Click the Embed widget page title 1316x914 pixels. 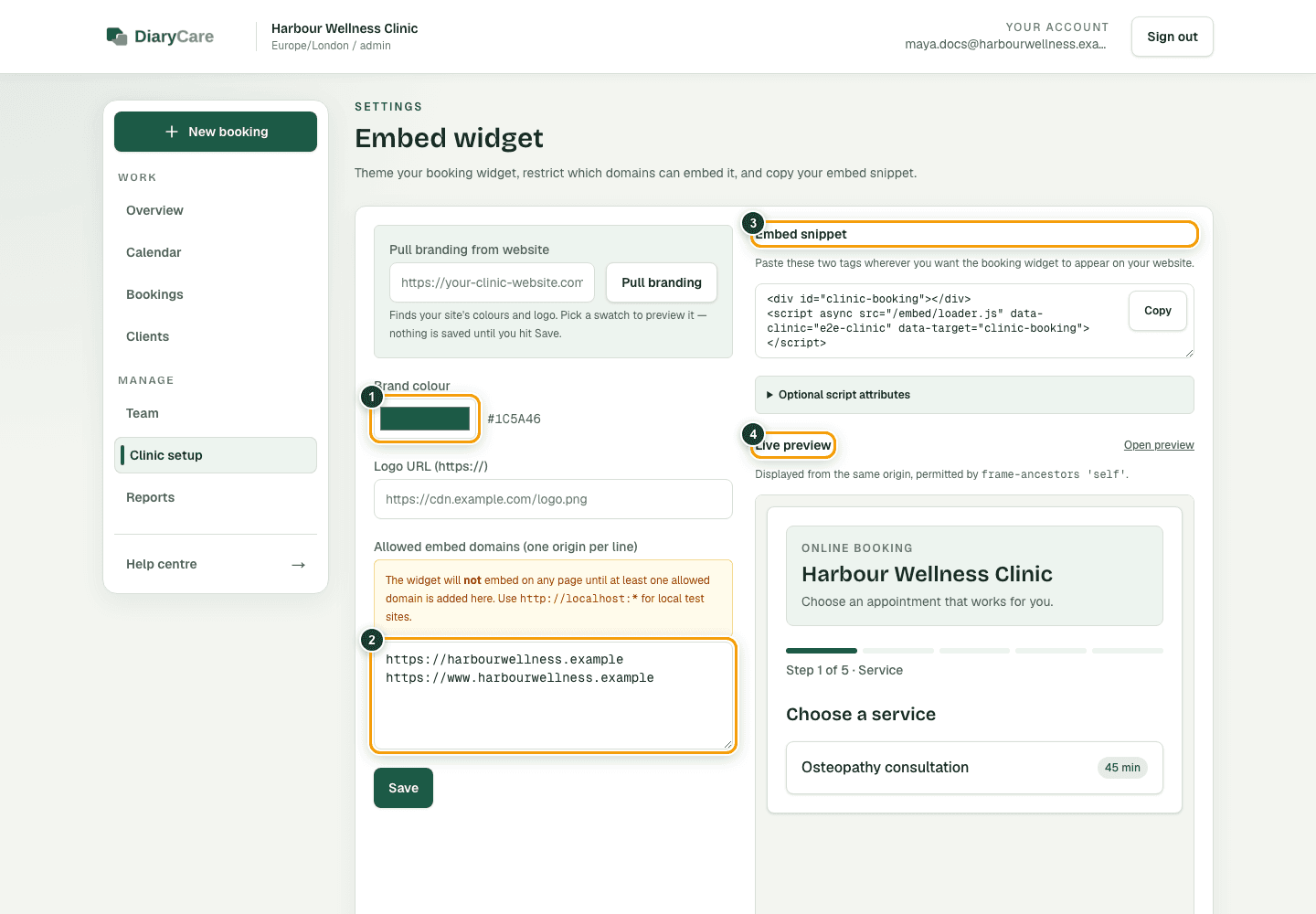[x=449, y=138]
